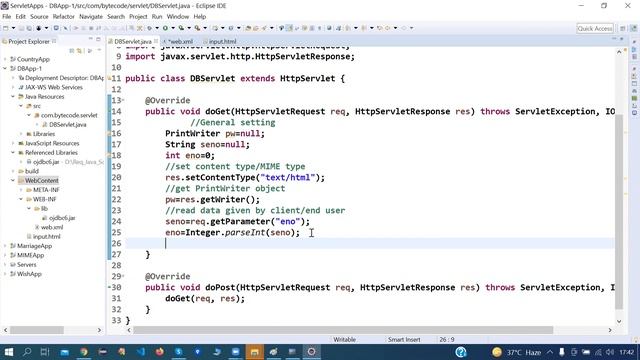Click the volume icon in system tray
This screenshot has height=360, width=640.
tap(610, 352)
